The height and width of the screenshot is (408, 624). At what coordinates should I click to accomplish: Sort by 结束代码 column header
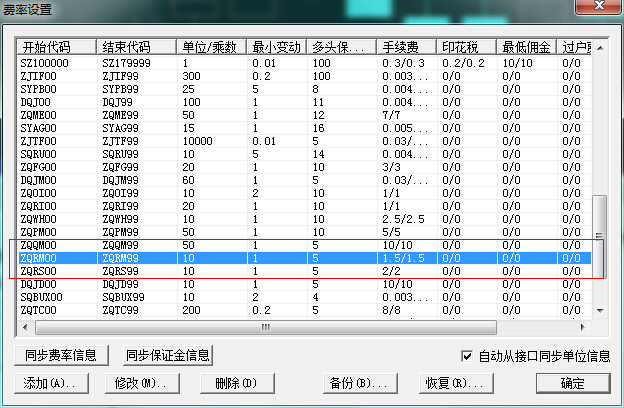136,47
